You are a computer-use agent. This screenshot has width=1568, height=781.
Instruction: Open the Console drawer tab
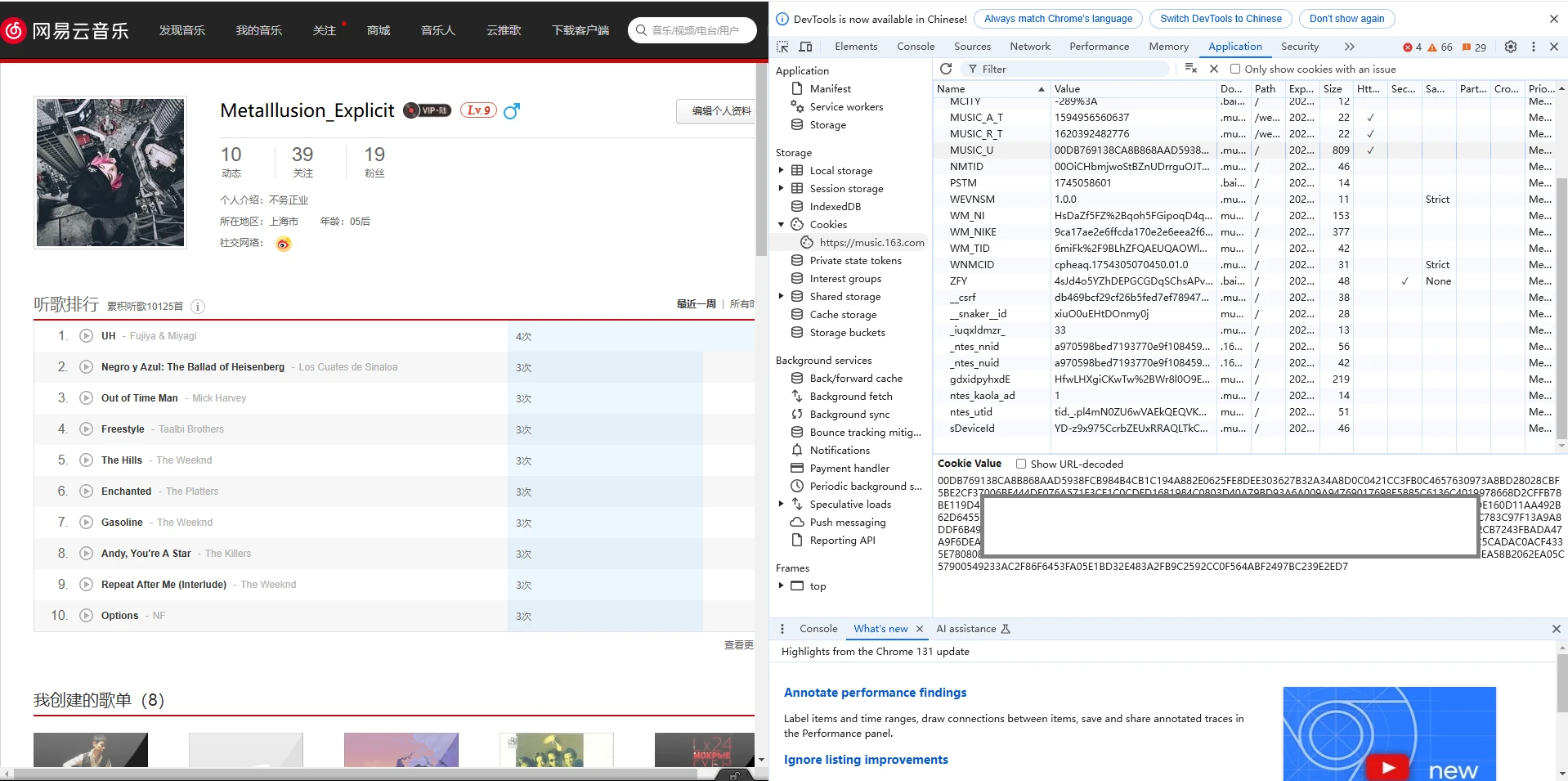coord(818,629)
